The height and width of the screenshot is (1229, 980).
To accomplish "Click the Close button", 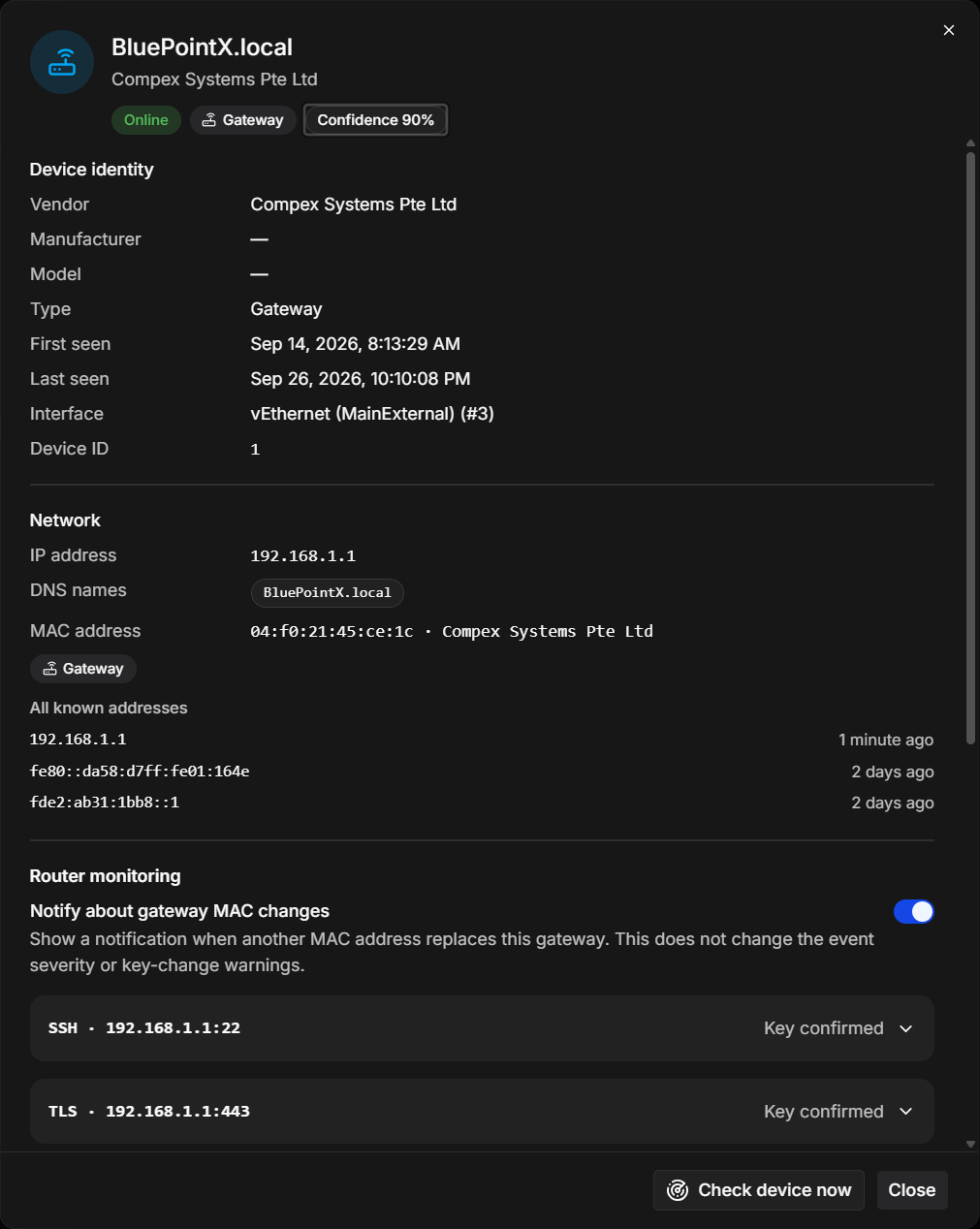I will coord(912,1190).
